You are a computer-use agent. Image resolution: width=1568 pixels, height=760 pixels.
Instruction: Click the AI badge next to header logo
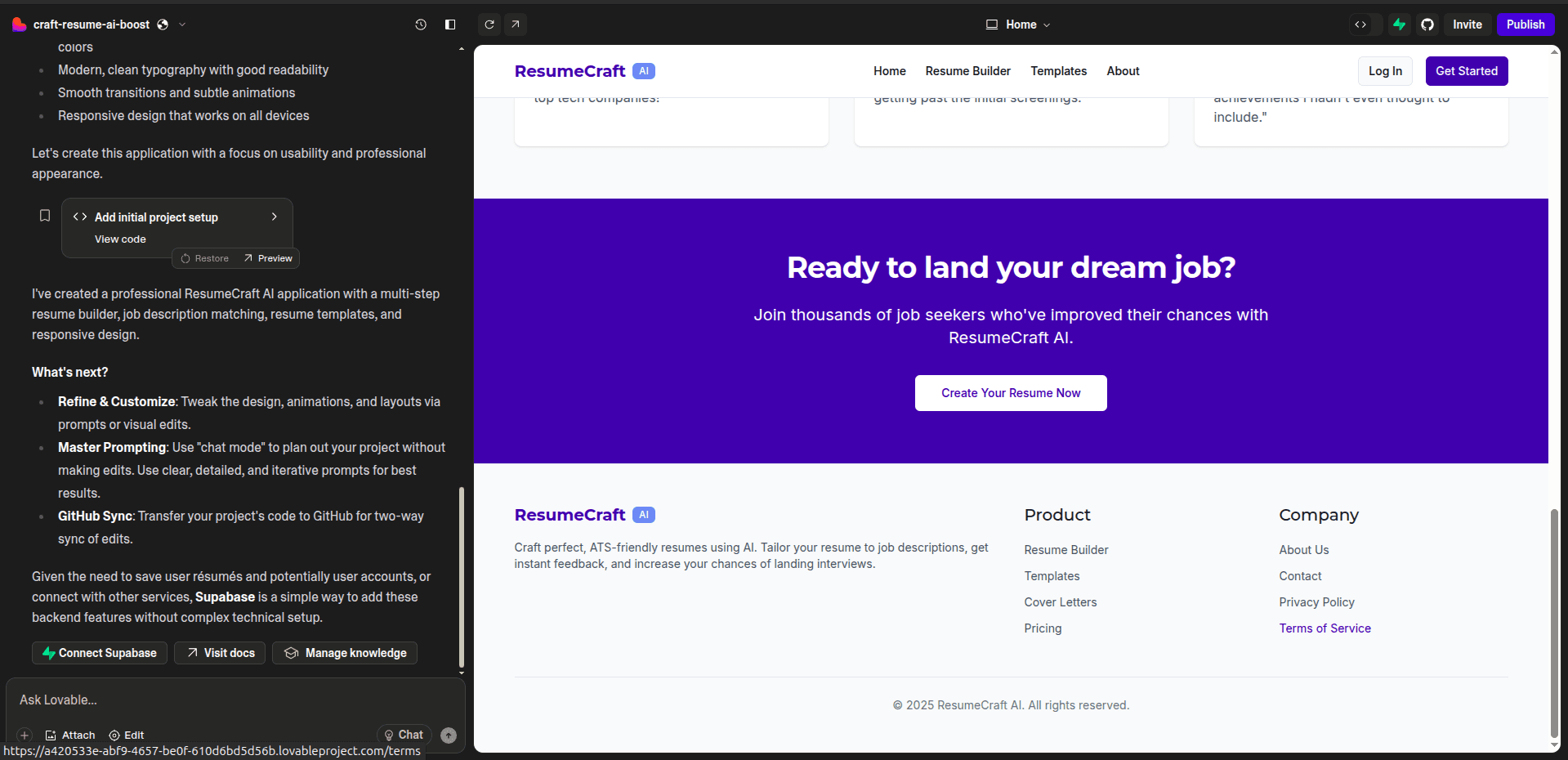[644, 71]
